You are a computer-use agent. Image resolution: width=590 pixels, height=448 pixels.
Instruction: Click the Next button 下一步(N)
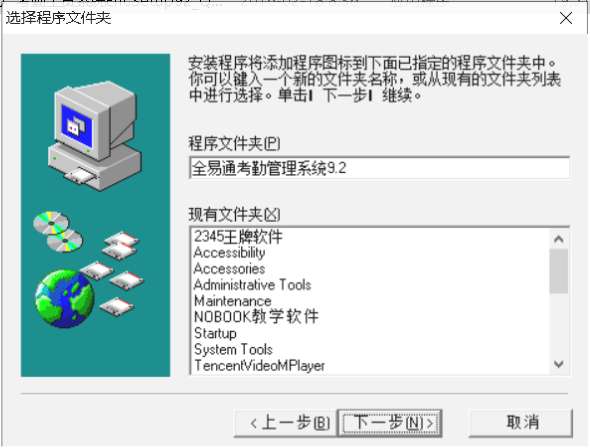[x=390, y=423]
